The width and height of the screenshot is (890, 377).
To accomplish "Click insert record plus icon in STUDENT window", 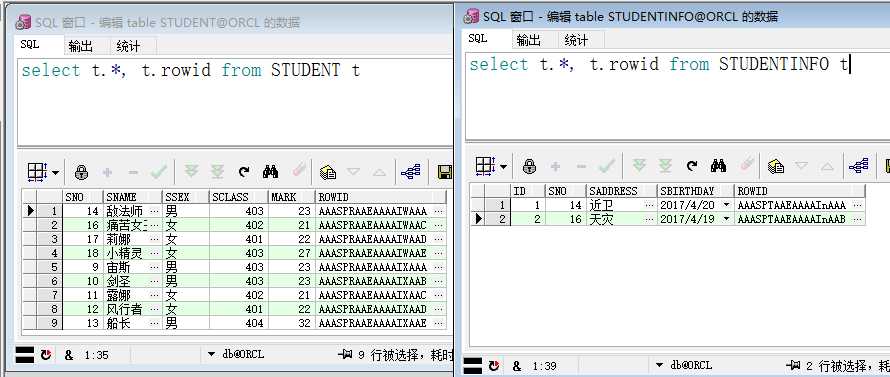I will pos(107,171).
